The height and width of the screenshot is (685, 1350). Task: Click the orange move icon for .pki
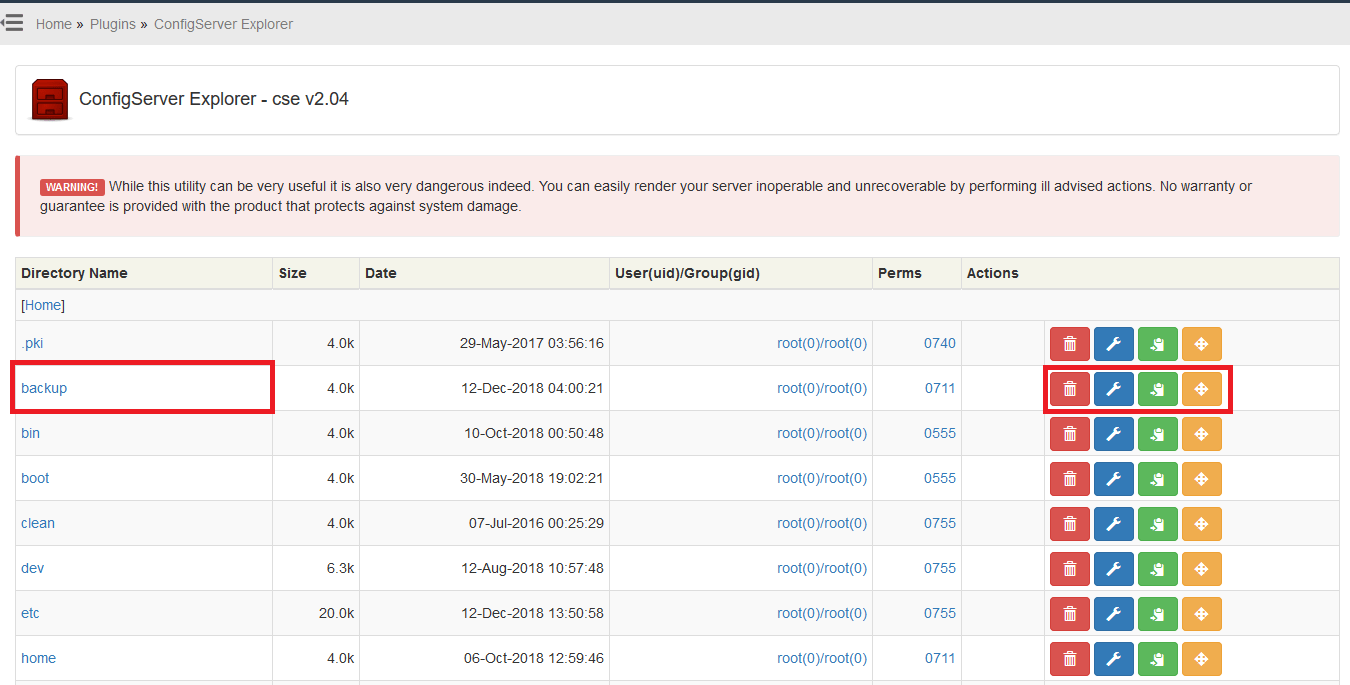click(1202, 344)
